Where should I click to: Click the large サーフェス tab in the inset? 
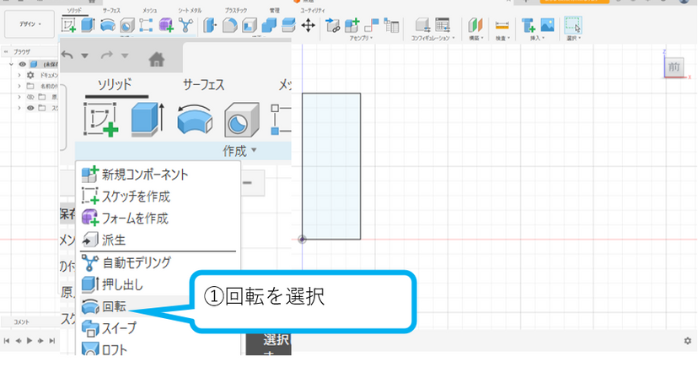203,85
